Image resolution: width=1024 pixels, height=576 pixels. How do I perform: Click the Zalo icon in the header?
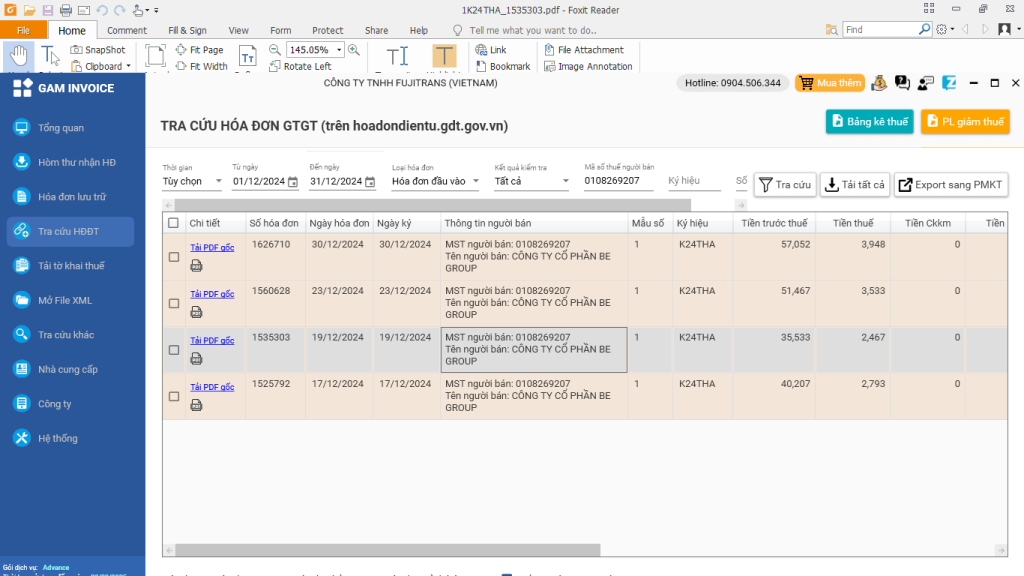point(949,83)
